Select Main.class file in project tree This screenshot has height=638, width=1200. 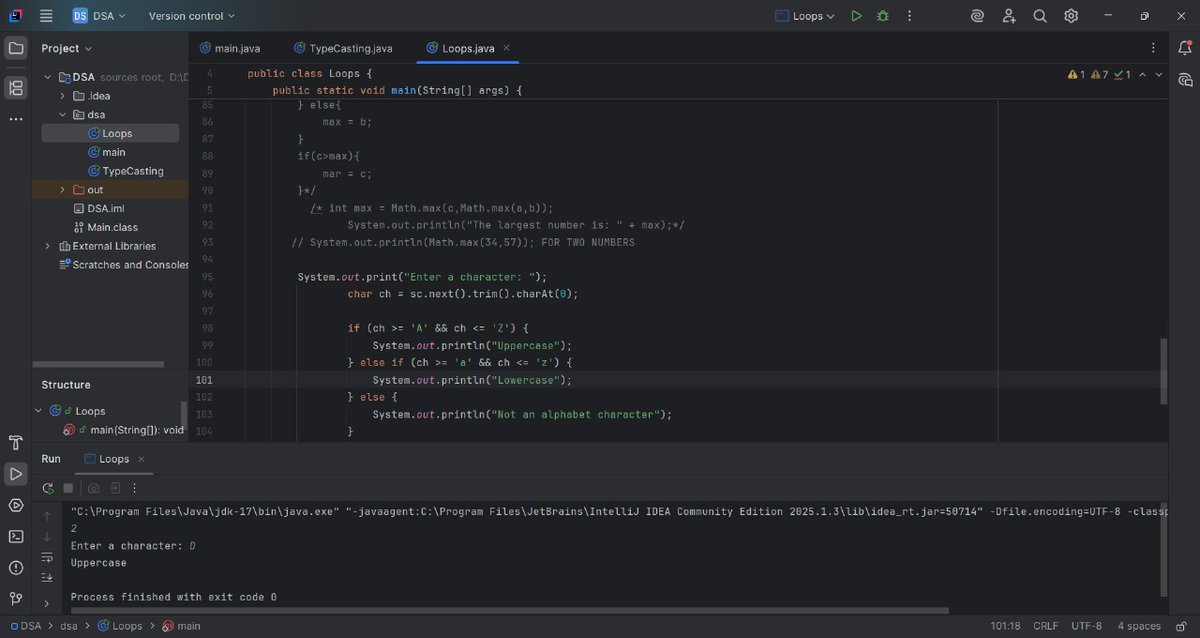tap(105, 227)
